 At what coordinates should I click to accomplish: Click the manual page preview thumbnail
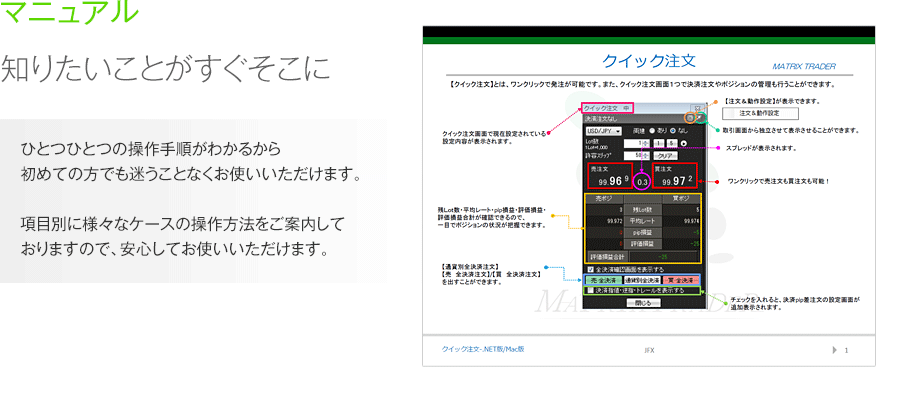tap(649, 196)
